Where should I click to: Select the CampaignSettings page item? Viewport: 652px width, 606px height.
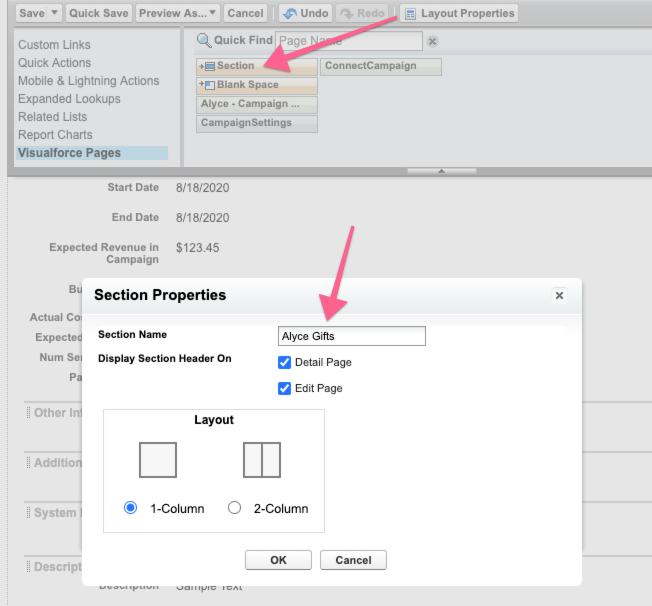click(x=257, y=124)
